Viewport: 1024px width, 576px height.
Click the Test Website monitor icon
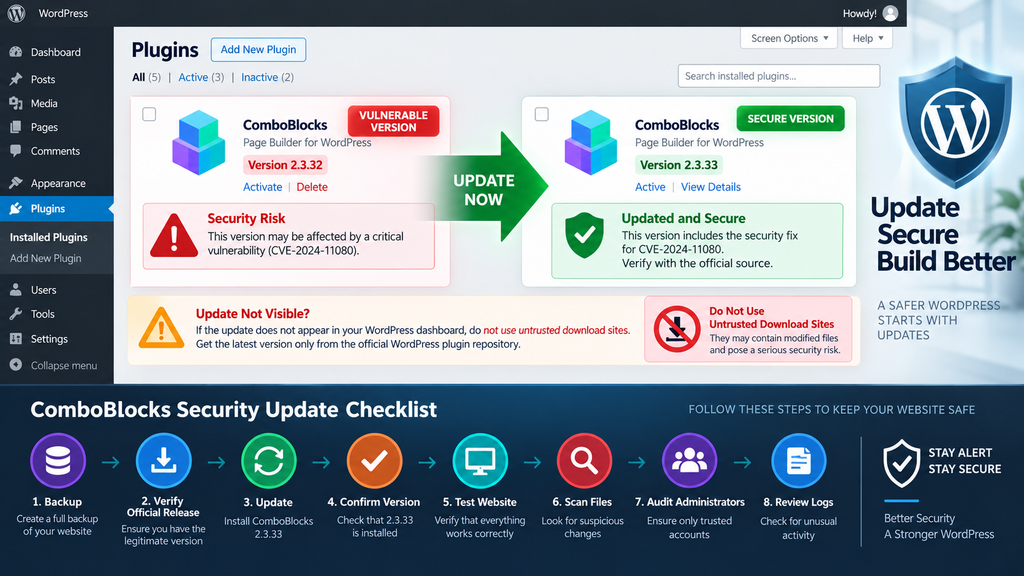[480, 461]
